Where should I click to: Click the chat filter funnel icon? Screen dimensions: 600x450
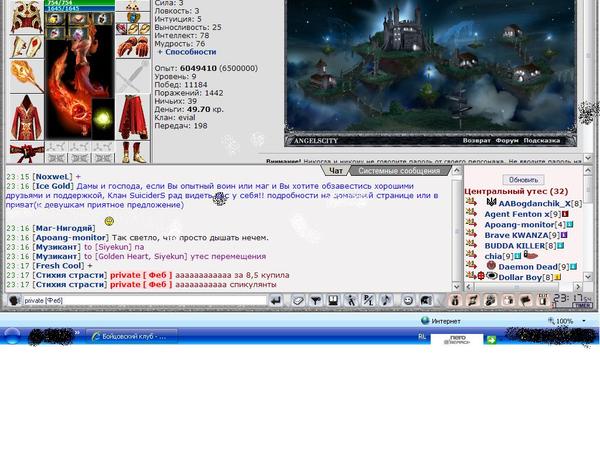tap(315, 301)
